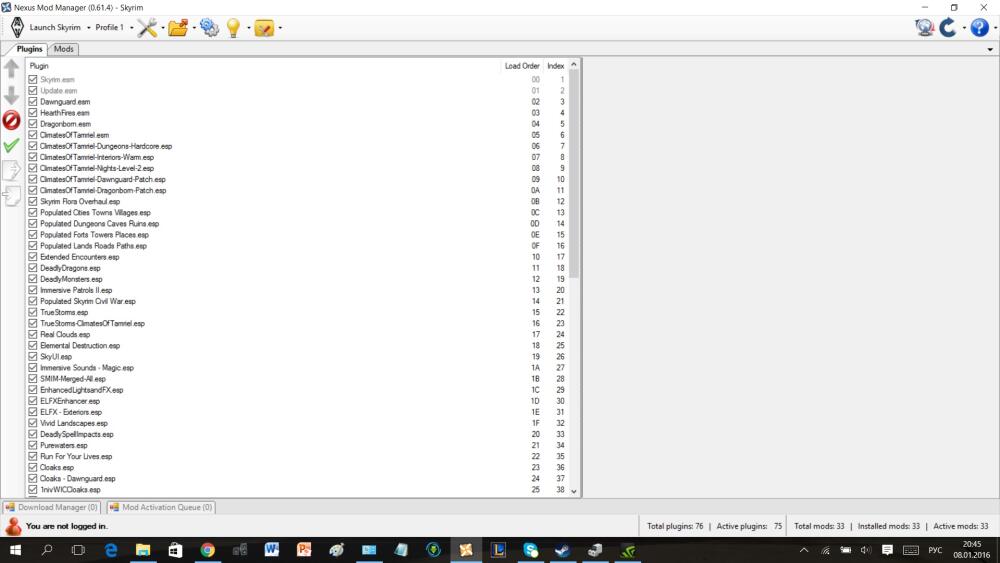Viewport: 1000px width, 563px height.
Task: Click the plugin list scrollbar thumb
Action: click(x=574, y=174)
